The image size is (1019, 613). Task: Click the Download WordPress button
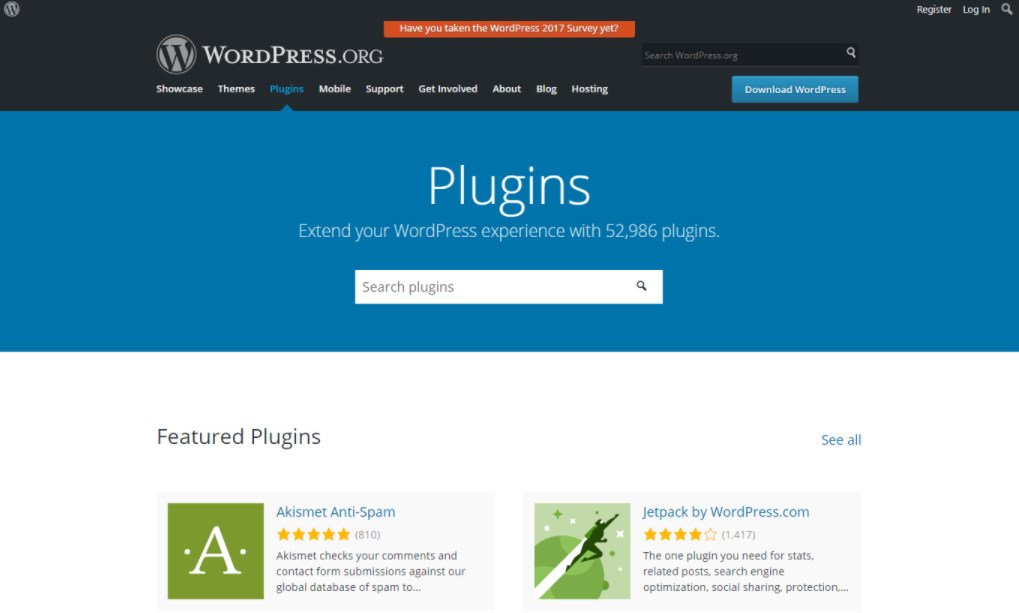[795, 90]
